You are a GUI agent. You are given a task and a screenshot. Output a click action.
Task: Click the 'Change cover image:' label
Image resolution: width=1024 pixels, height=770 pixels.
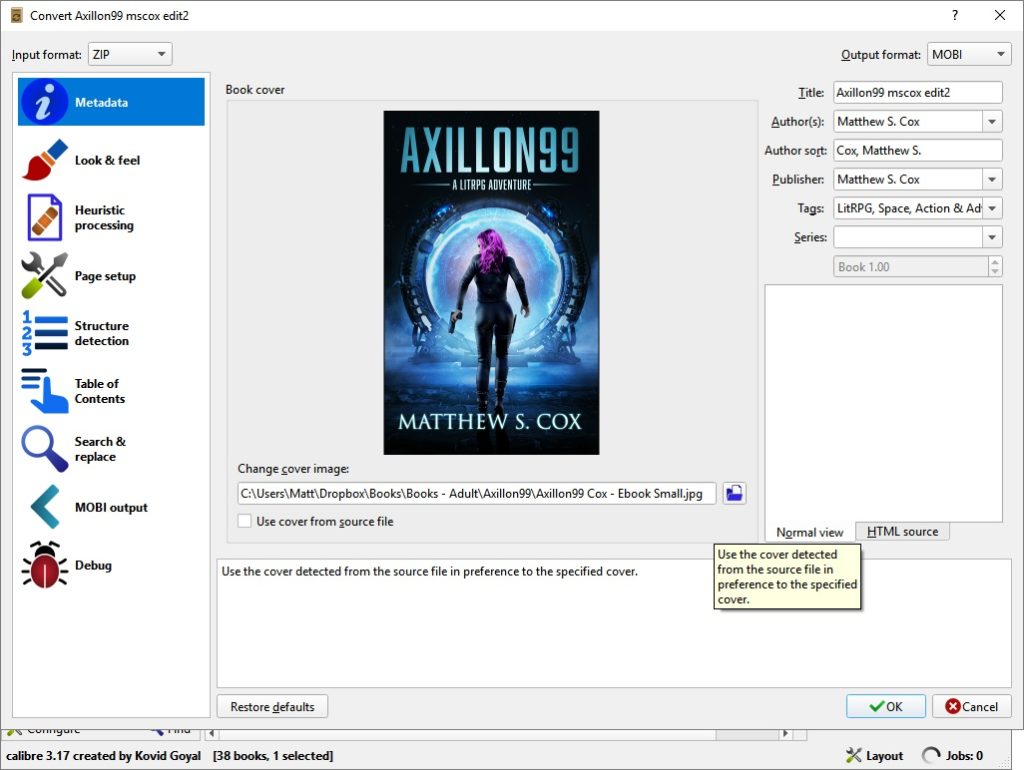point(293,468)
